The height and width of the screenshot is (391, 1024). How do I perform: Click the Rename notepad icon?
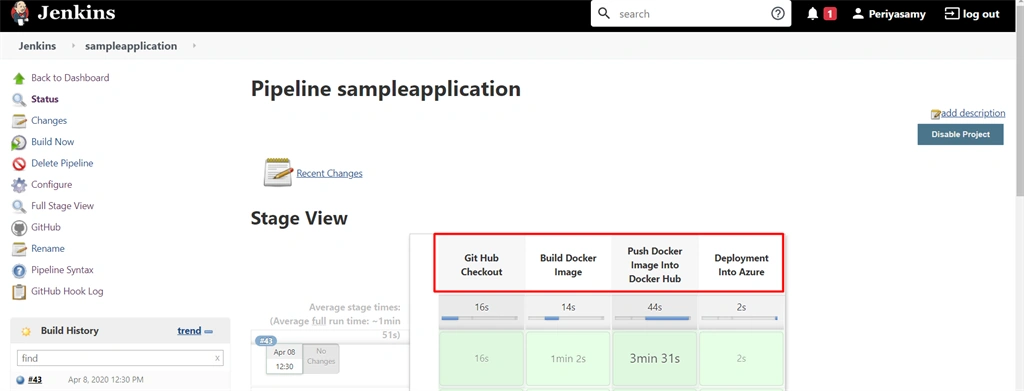[19, 249]
